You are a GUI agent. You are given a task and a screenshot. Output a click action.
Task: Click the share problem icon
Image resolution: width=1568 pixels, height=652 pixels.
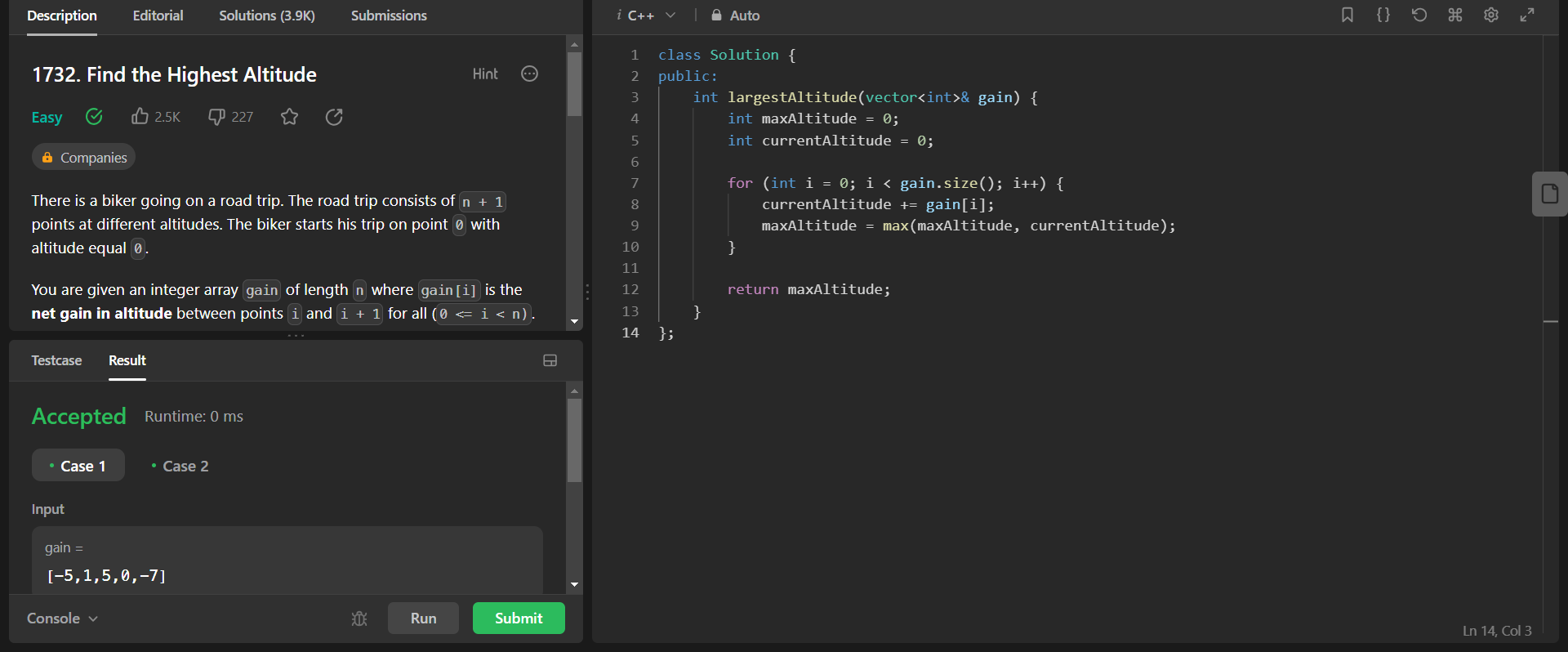click(334, 117)
